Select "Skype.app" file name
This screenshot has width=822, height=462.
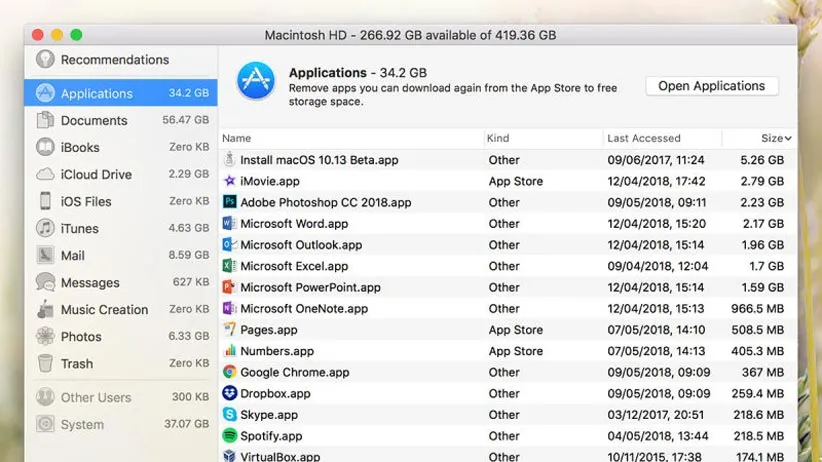click(x=269, y=415)
